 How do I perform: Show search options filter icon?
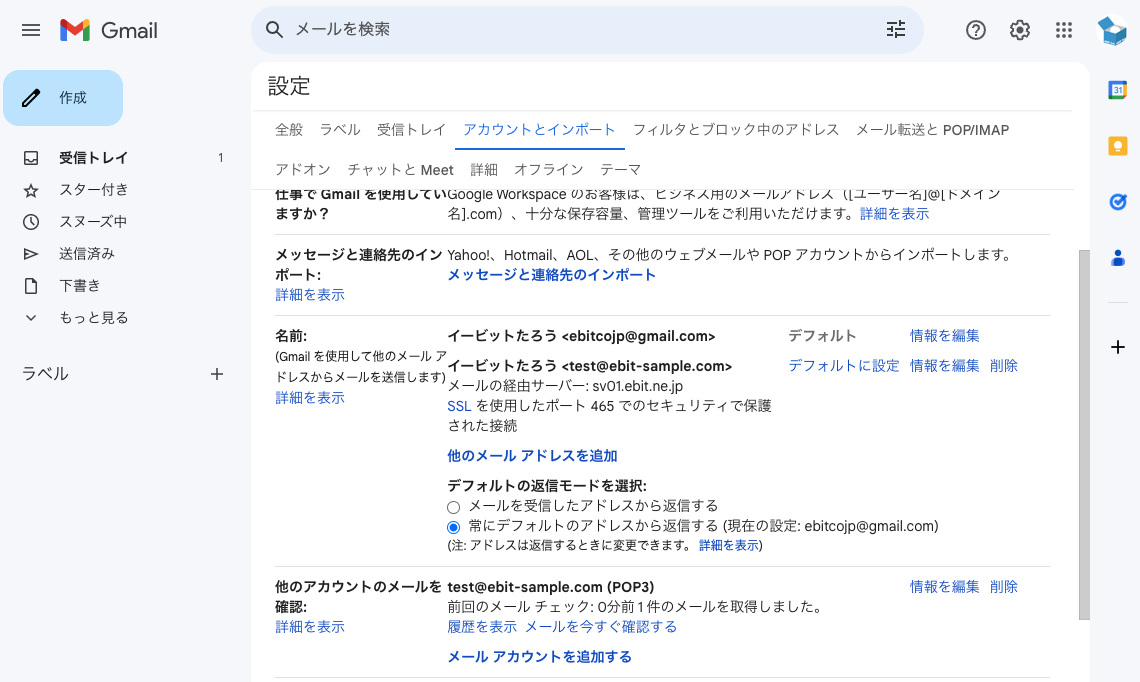896,29
